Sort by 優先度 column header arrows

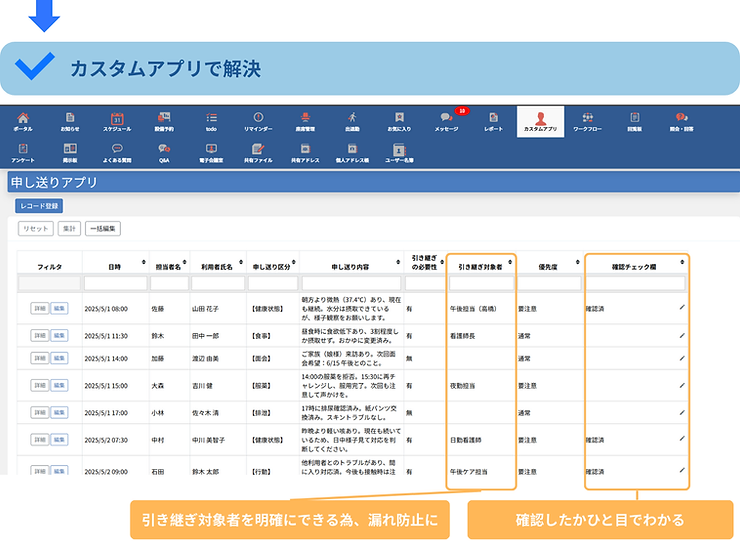point(569,267)
